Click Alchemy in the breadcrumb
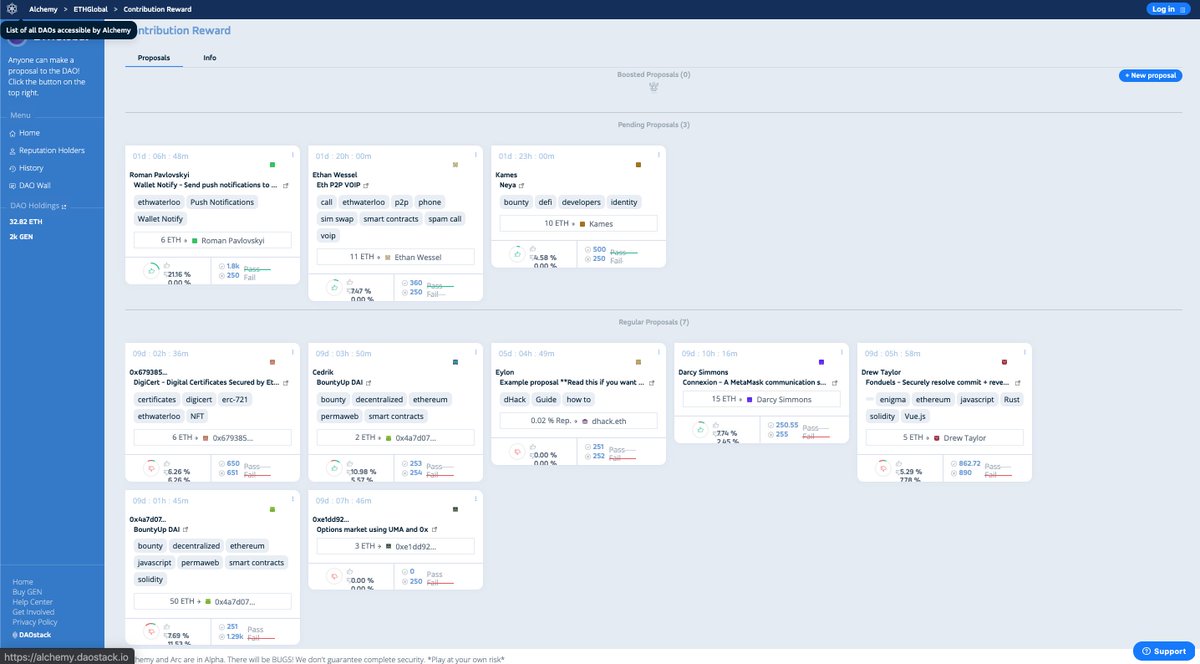This screenshot has width=1200, height=664. 43,9
